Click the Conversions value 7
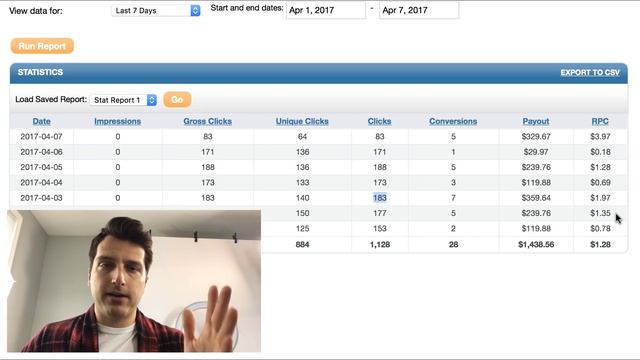The height and width of the screenshot is (360, 640). [453, 198]
